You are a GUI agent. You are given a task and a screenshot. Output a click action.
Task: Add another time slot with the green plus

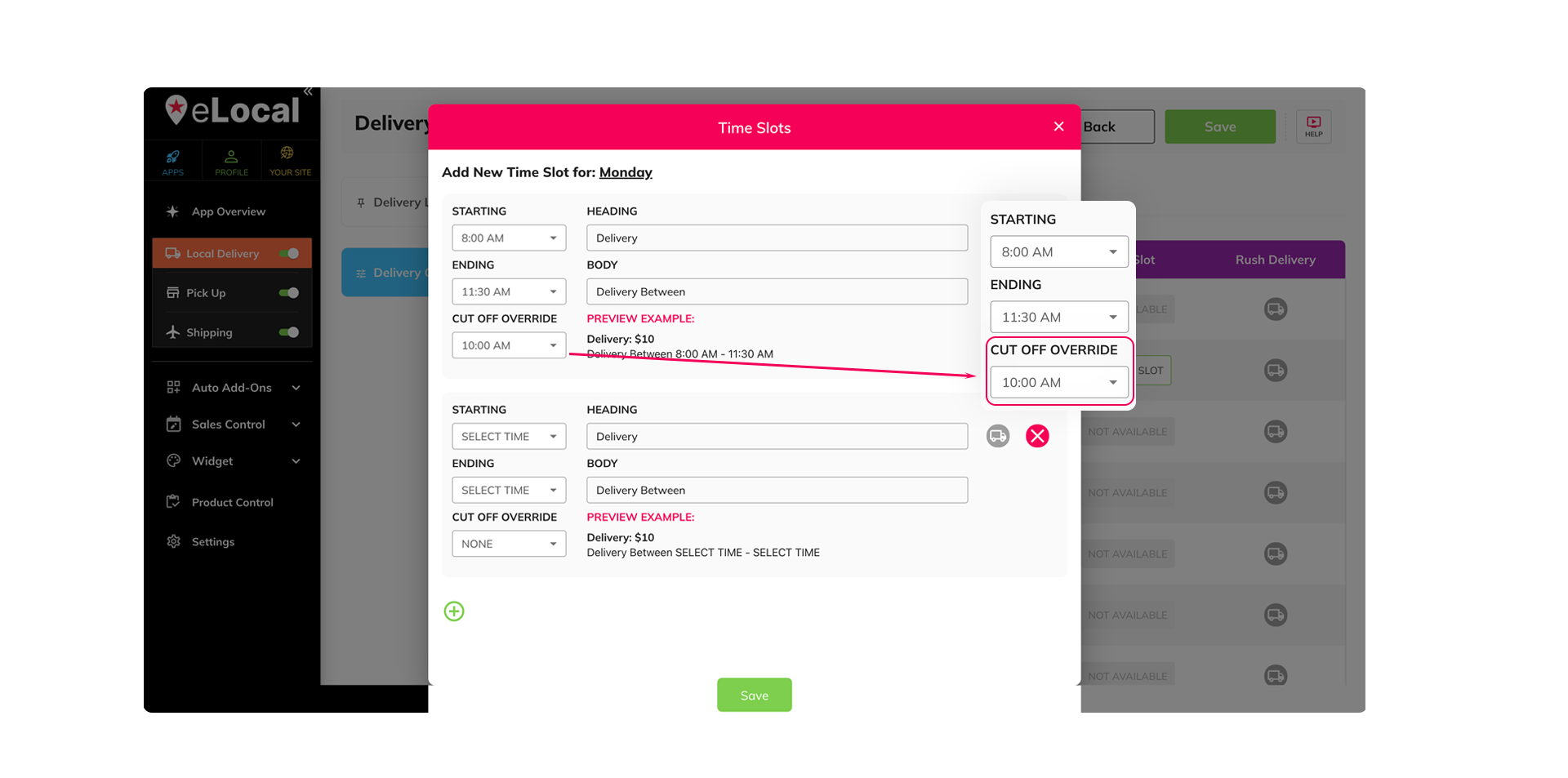(454, 611)
